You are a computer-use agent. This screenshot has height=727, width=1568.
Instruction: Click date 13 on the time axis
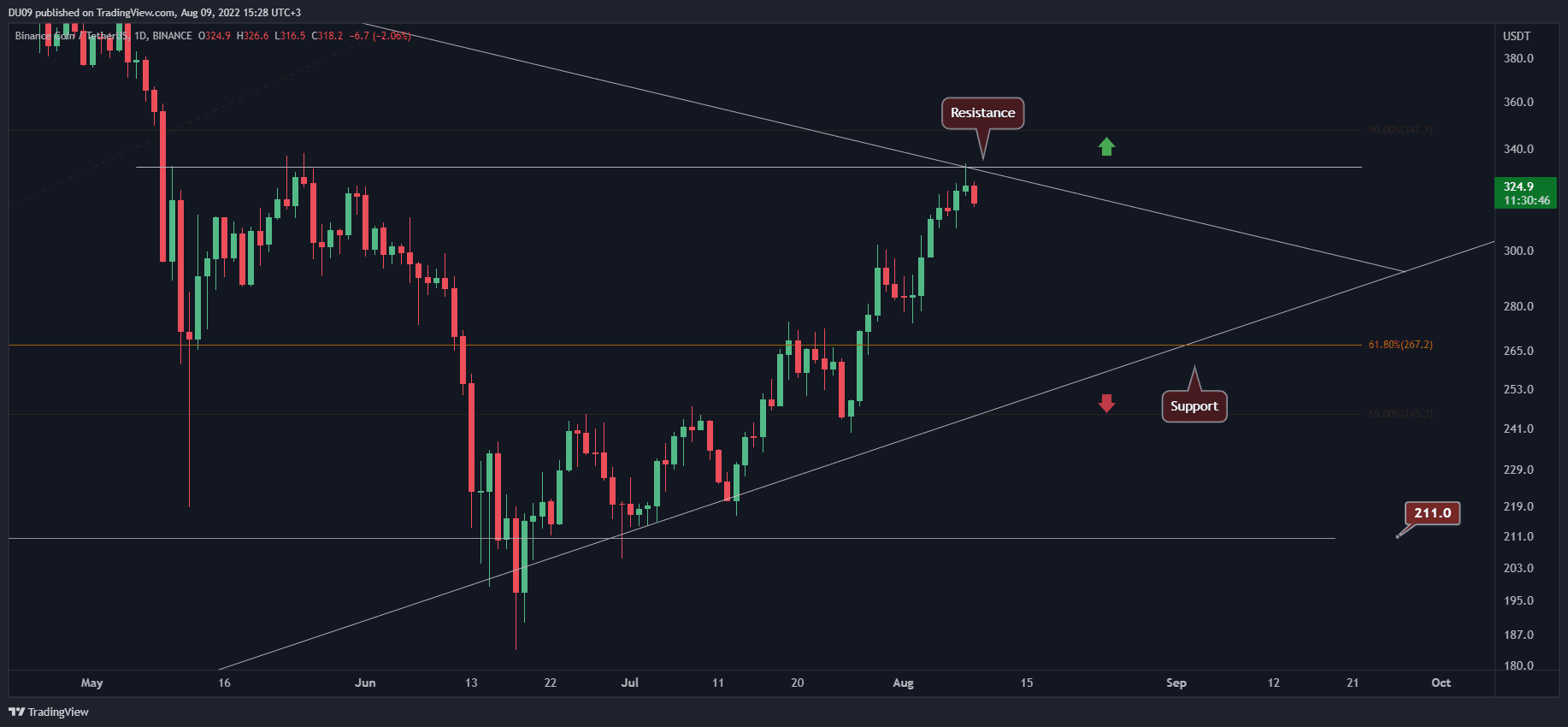tap(471, 683)
